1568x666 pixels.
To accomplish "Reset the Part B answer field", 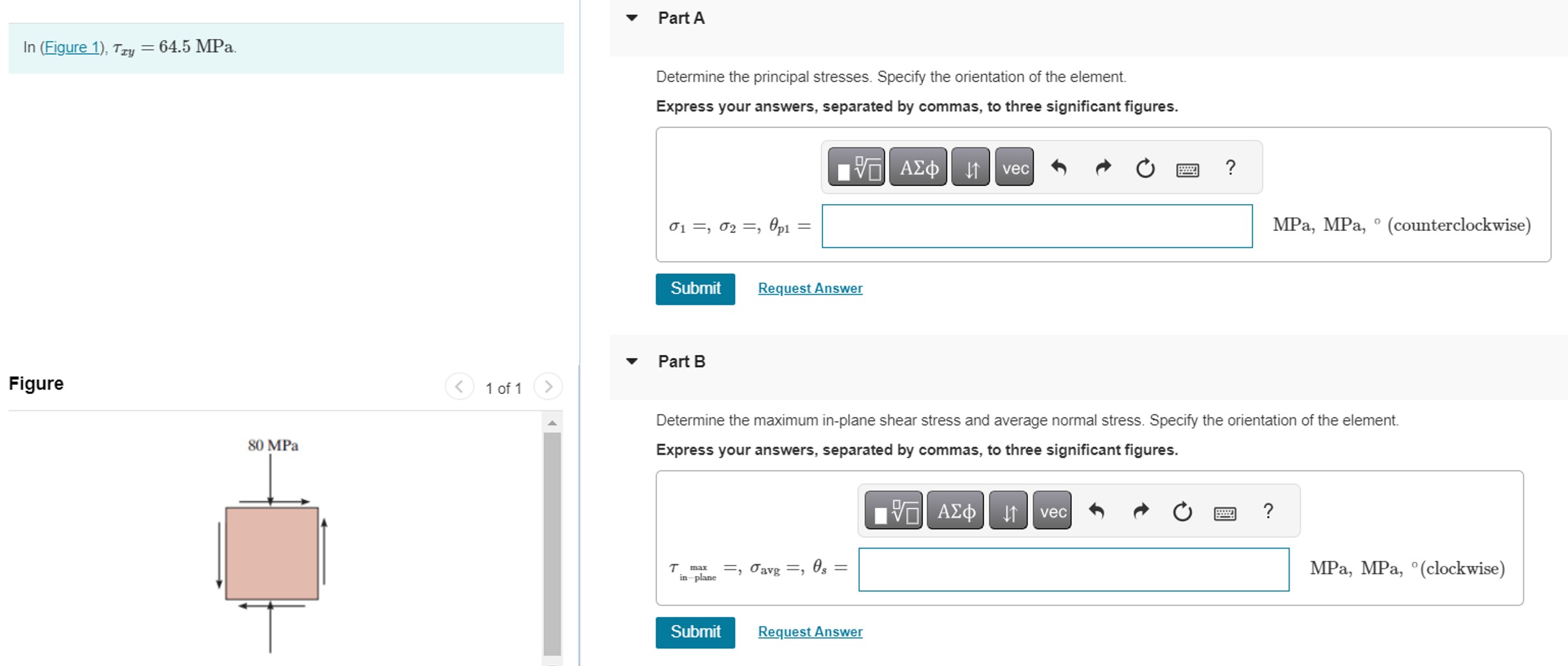I will (x=1183, y=511).
